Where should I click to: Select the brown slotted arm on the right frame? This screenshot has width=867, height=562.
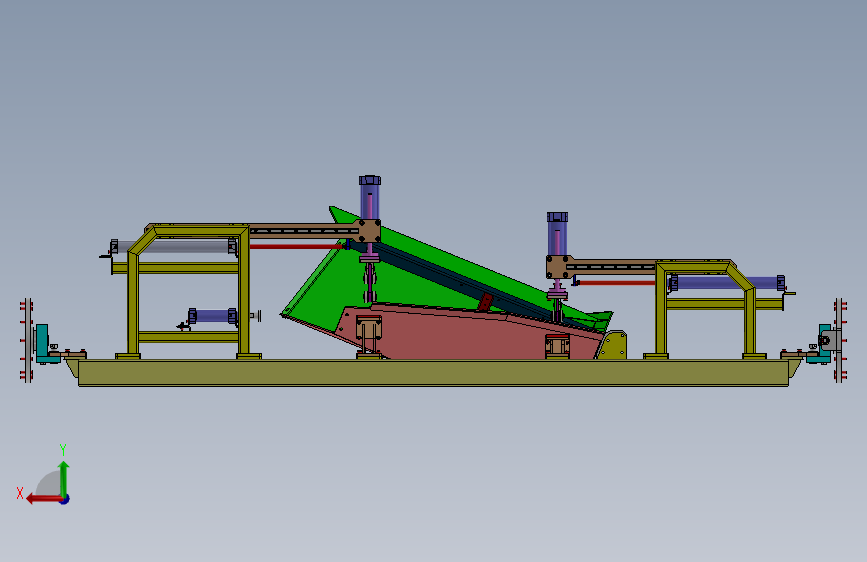(614, 267)
